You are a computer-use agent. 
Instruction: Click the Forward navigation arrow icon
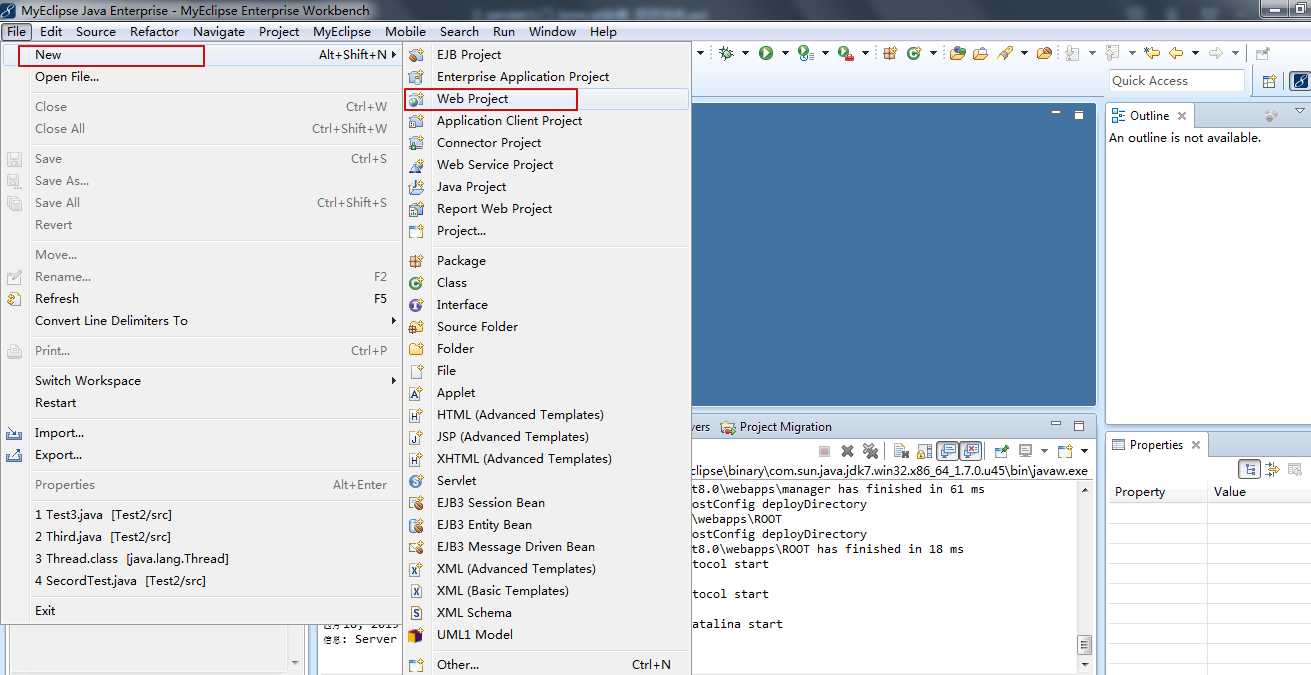(1215, 53)
